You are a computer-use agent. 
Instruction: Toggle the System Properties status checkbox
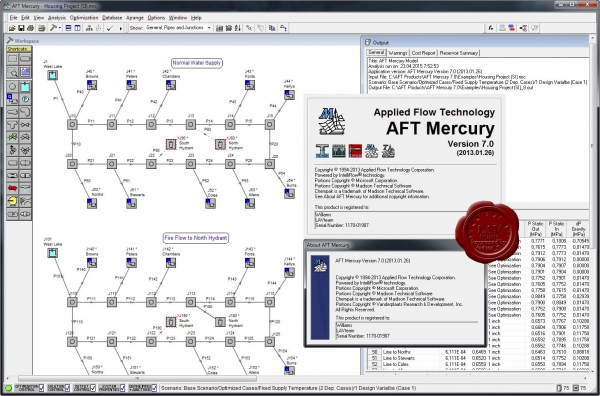click(x=122, y=388)
